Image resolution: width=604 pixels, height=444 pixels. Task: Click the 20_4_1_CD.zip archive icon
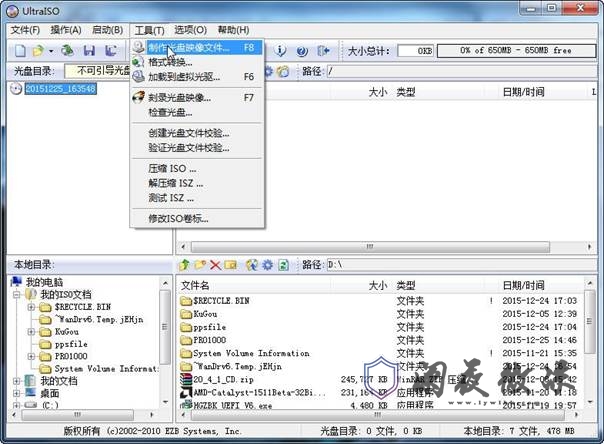[x=186, y=379]
